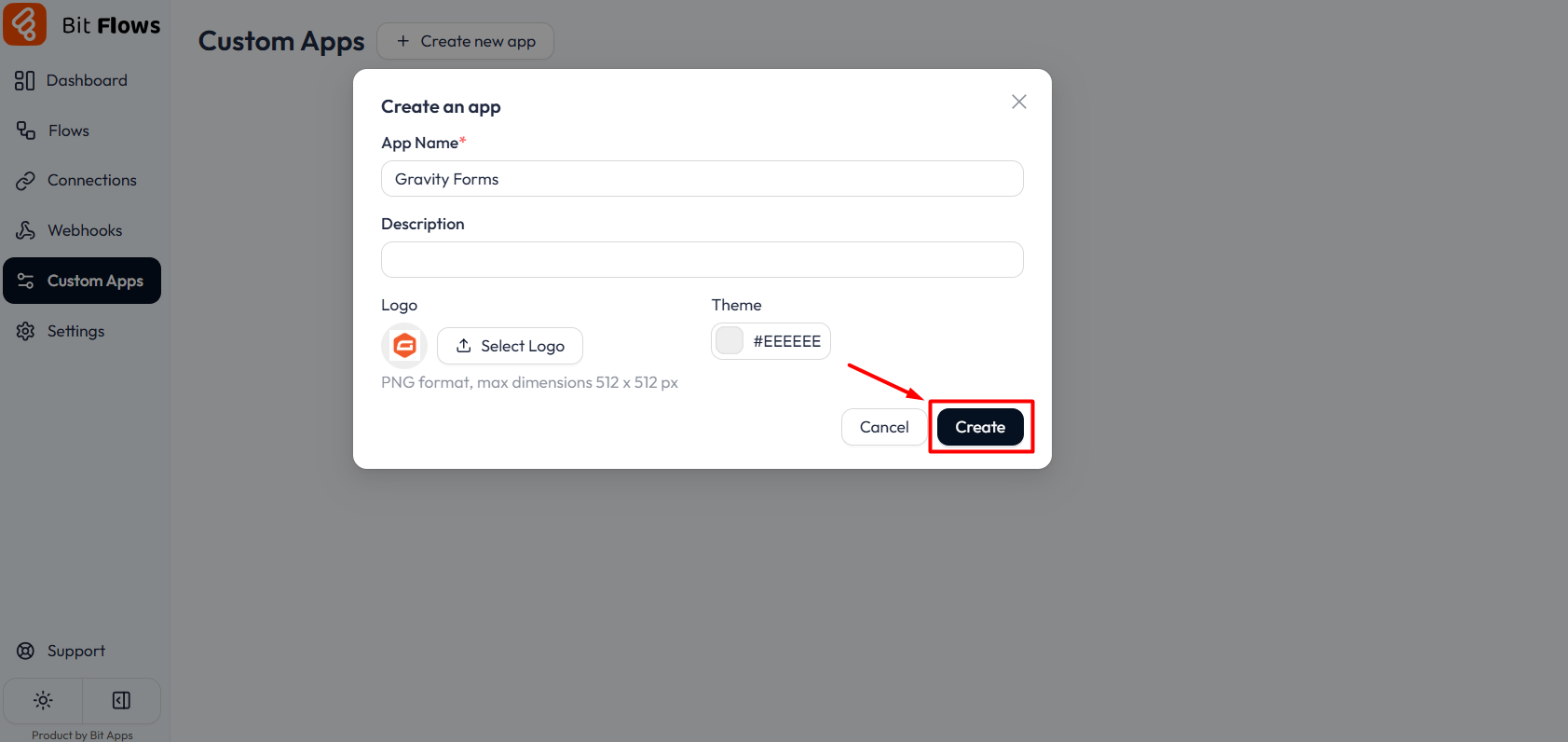Open the Connections section
Viewport: 1568px width, 742px height.
(x=92, y=180)
